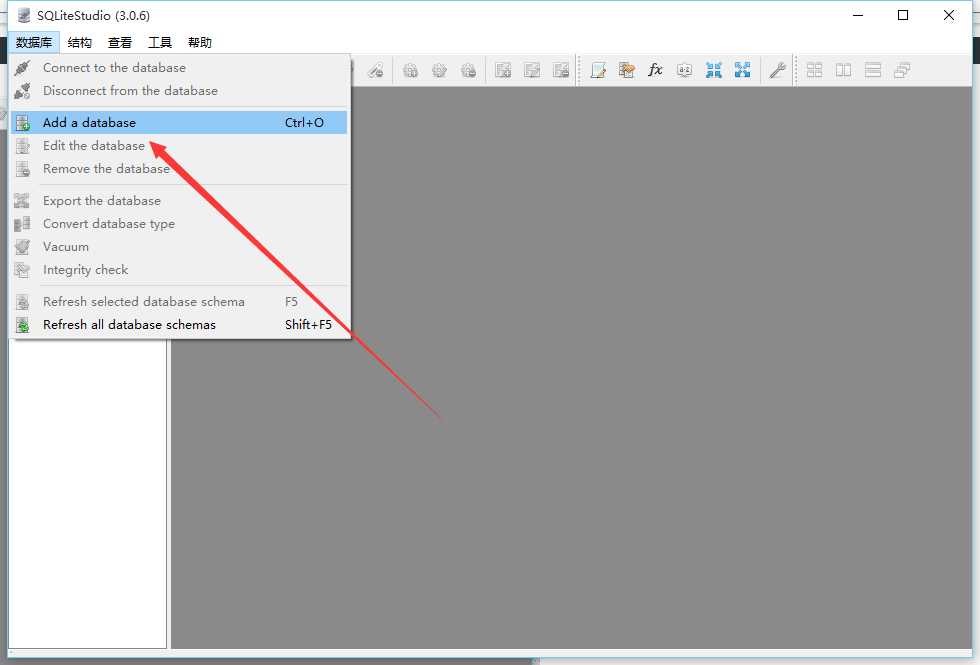This screenshot has width=980, height=665.
Task: Run Integrity check from the menu
Action: pos(179,270)
